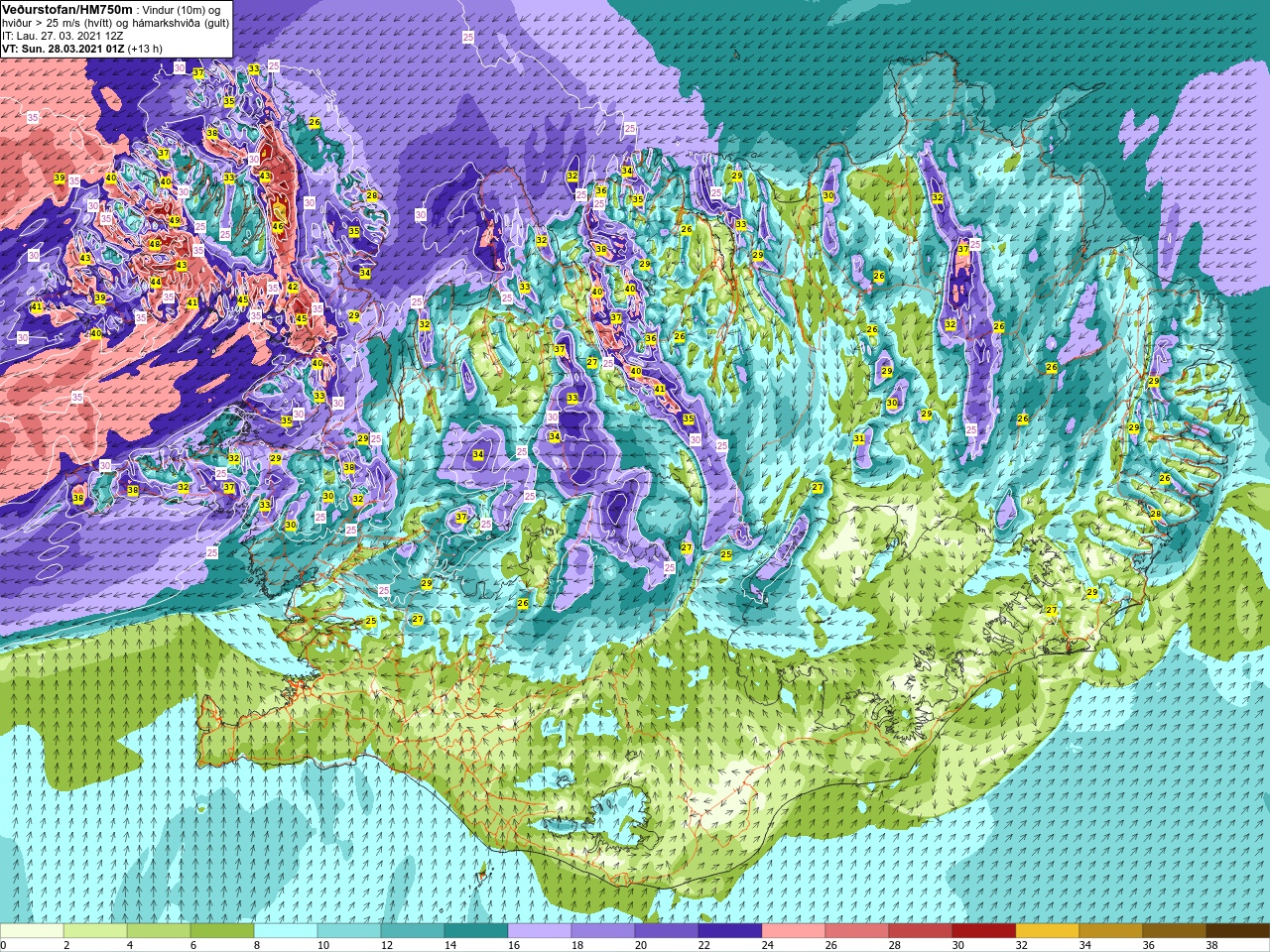Image resolution: width=1270 pixels, height=952 pixels.
Task: Pick the cyan legend swatch between 8 and 10
Action: pyautogui.click(x=286, y=931)
